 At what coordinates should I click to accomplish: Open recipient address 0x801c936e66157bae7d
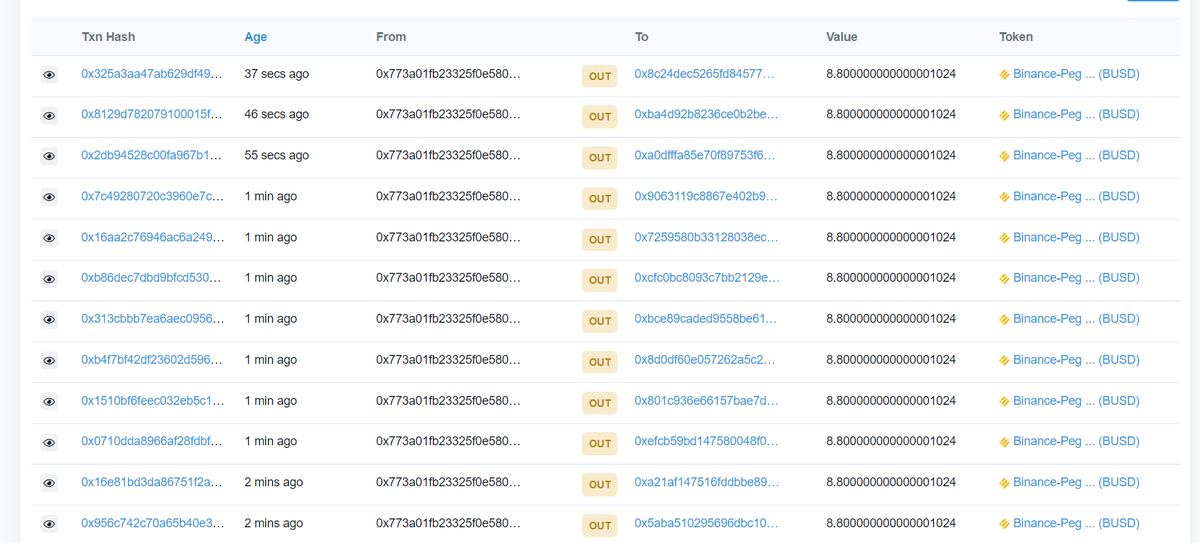point(706,401)
